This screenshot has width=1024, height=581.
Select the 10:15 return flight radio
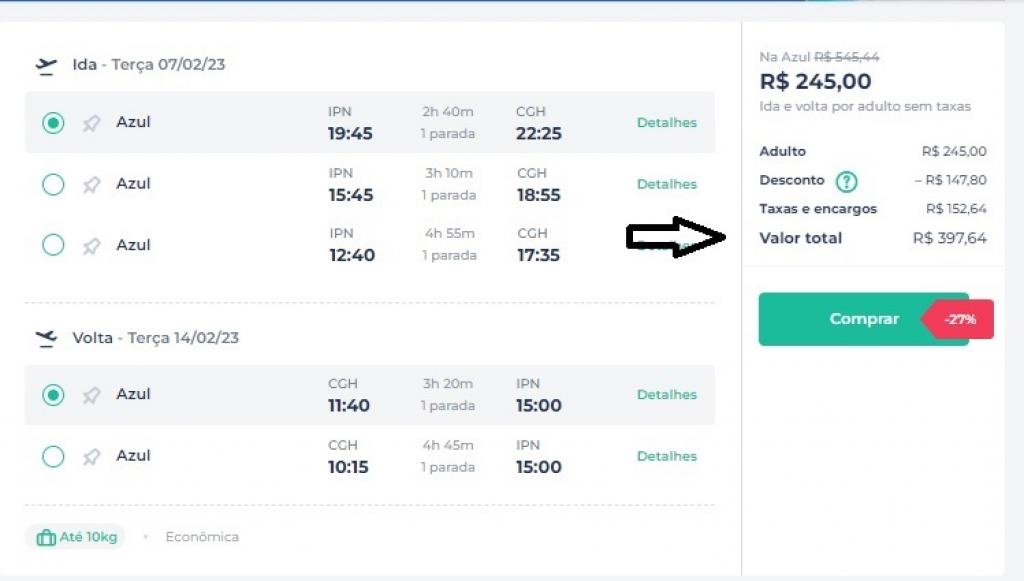click(53, 456)
